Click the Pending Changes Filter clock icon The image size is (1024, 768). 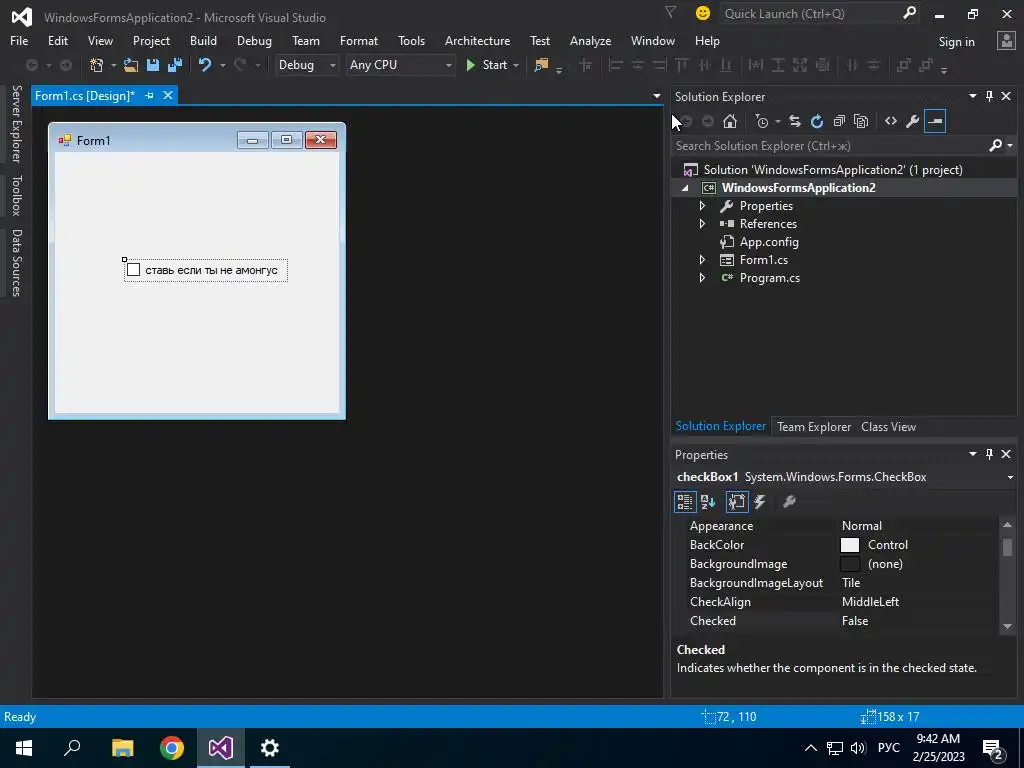tap(761, 121)
